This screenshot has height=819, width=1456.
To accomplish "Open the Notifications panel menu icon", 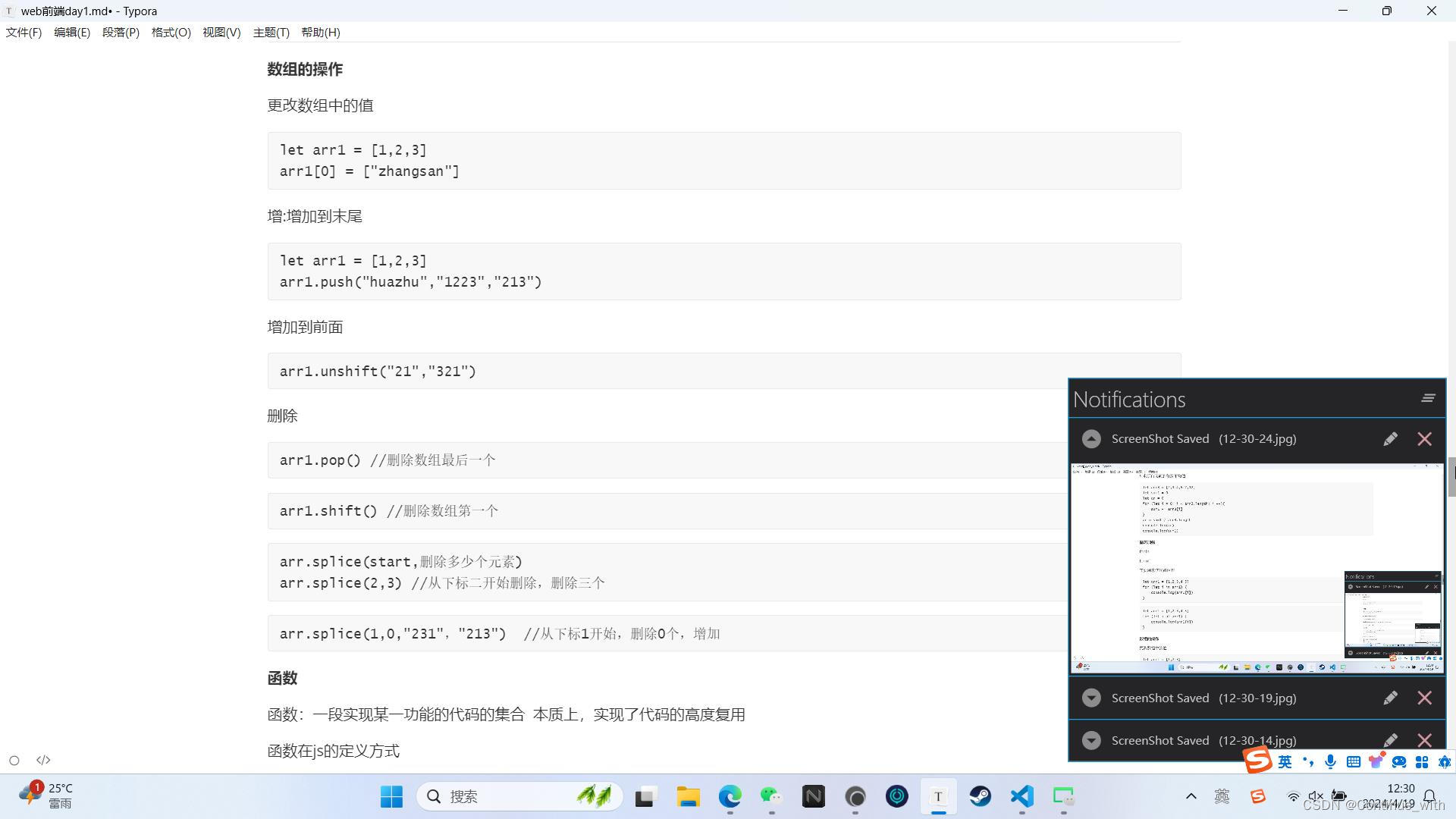I will [x=1428, y=398].
